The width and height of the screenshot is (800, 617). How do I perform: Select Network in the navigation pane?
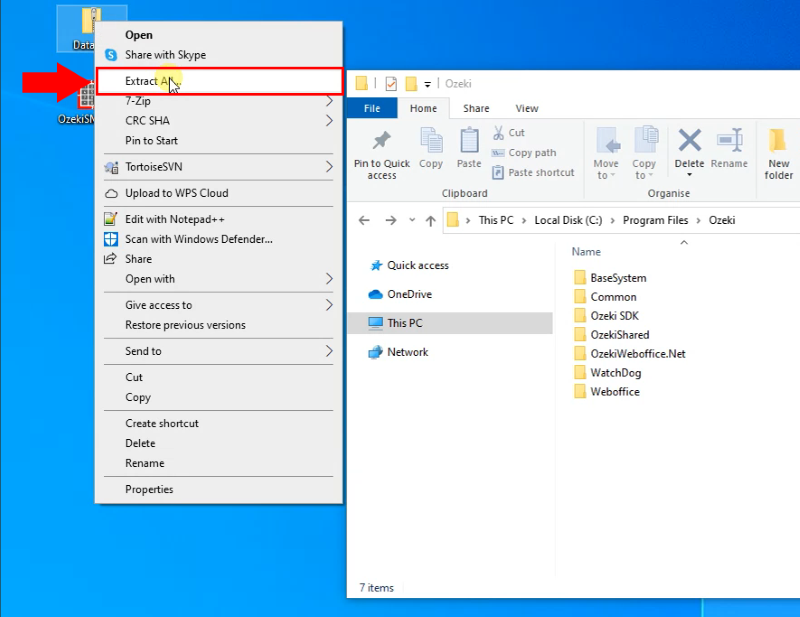click(398, 352)
